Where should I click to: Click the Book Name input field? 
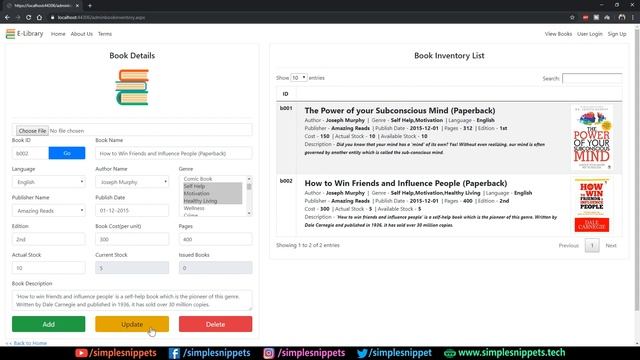[x=173, y=153]
